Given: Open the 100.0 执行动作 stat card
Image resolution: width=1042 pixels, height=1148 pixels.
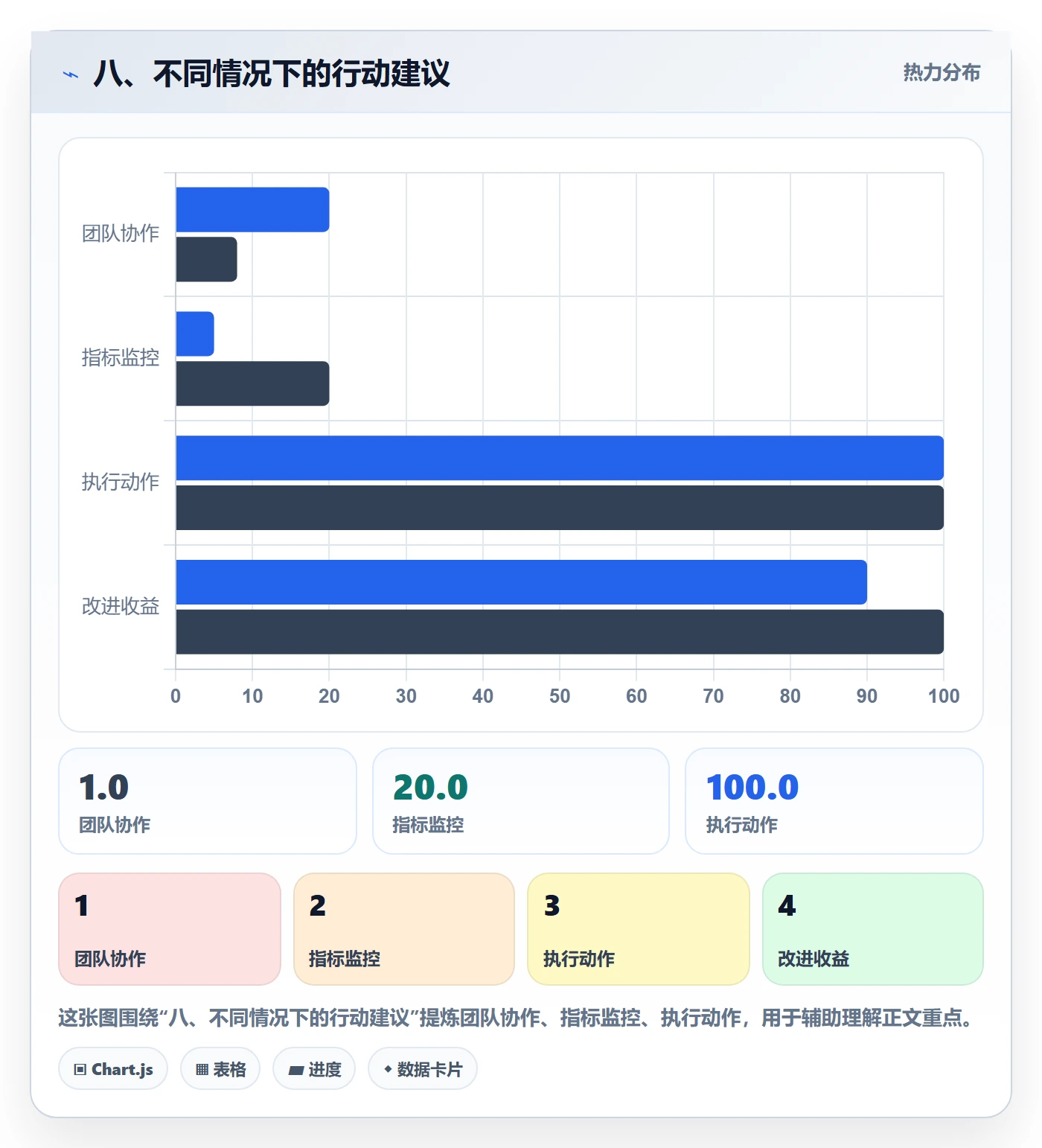Looking at the screenshot, I should (x=834, y=801).
